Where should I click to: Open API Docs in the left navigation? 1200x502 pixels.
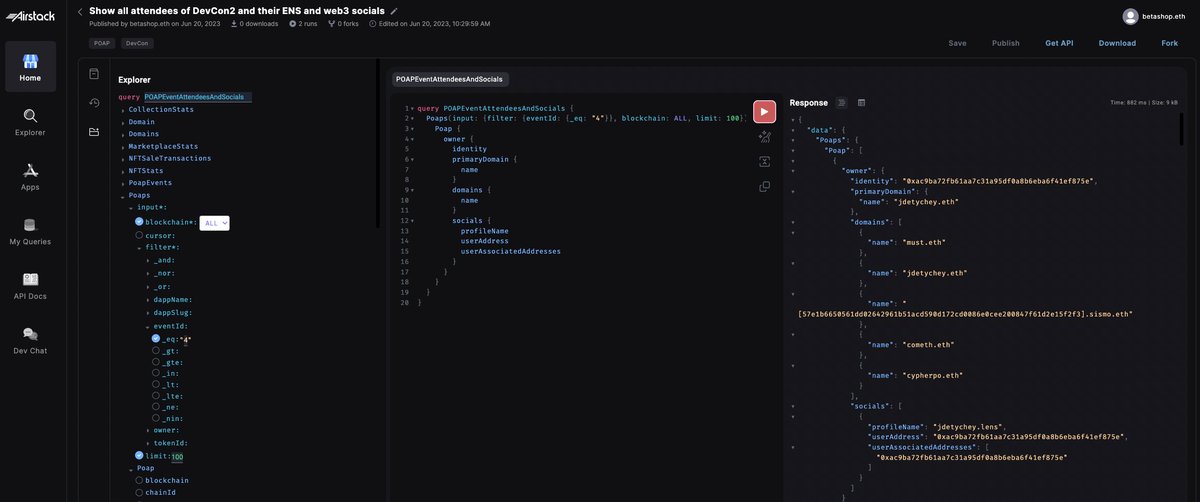pos(30,286)
